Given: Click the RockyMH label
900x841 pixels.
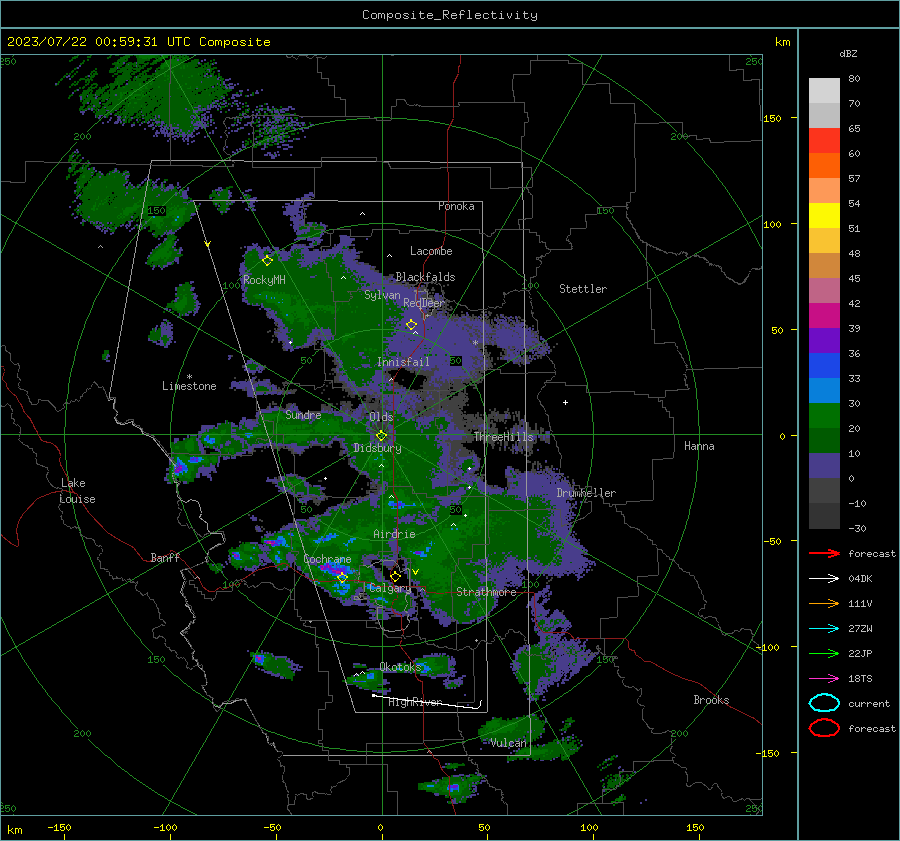Looking at the screenshot, I should [264, 280].
